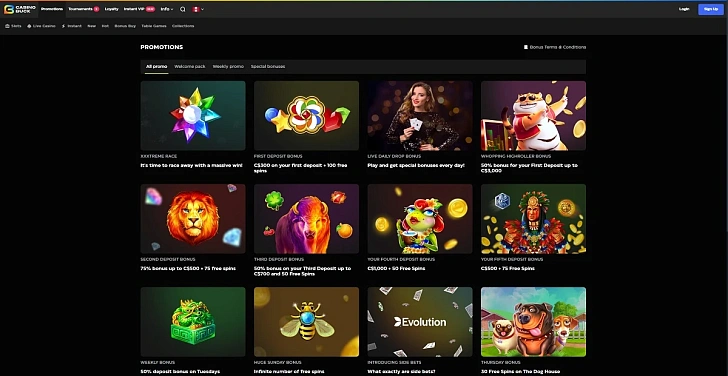Open the Fifth Deposit Bonus Aztec thumbnail
The width and height of the screenshot is (728, 376).
coord(533,219)
